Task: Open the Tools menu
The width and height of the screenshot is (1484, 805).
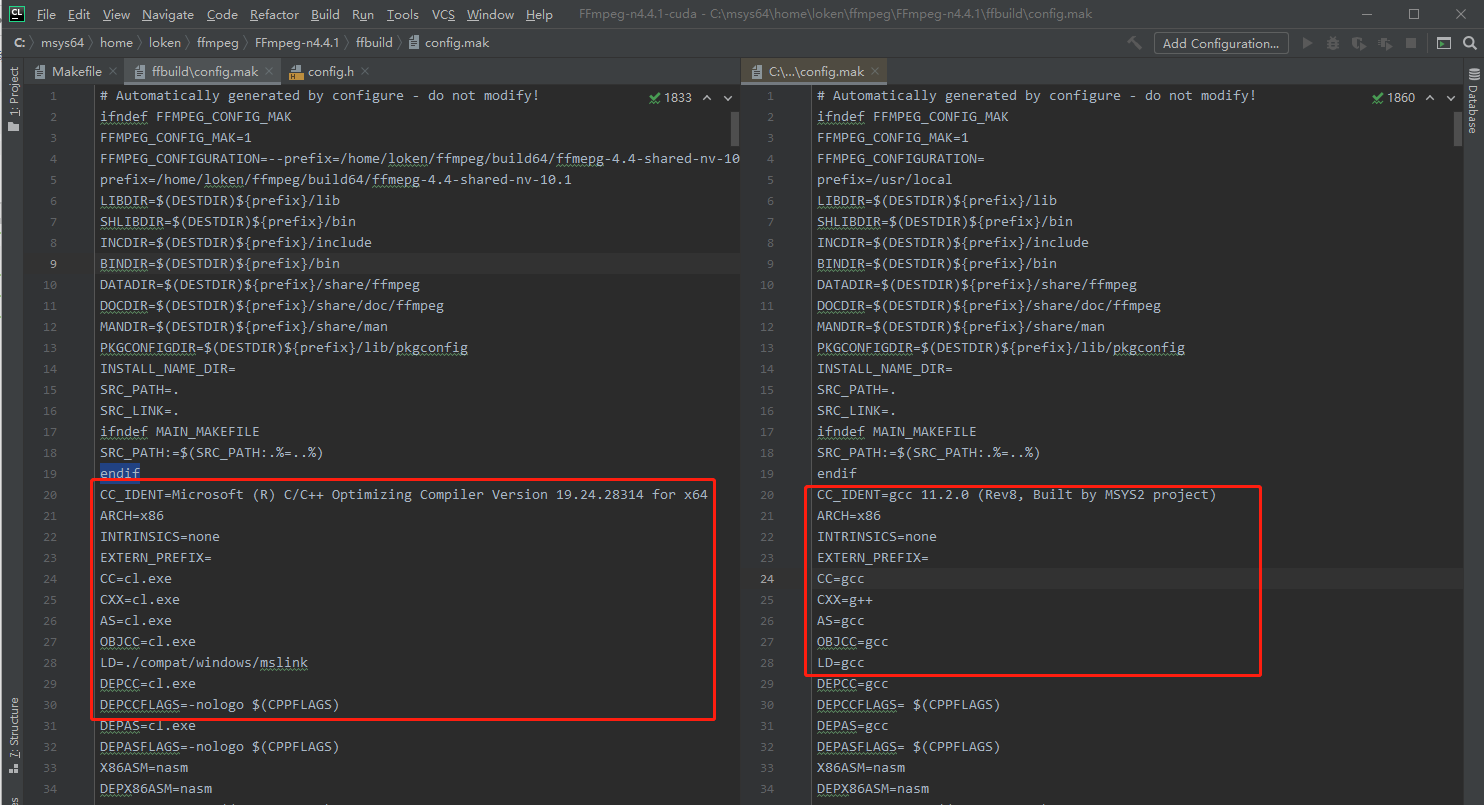Action: pos(402,14)
